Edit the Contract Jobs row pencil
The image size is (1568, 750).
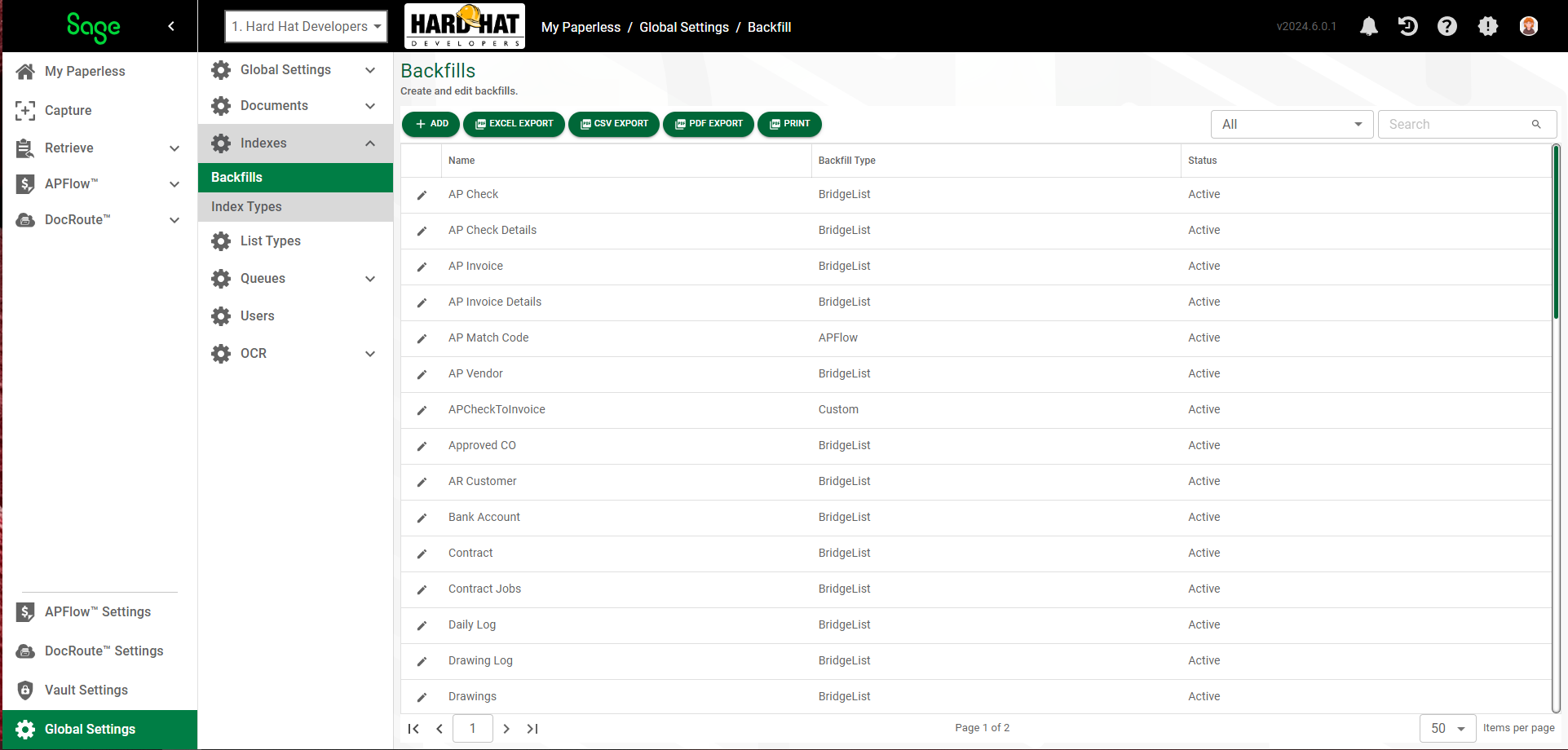pyautogui.click(x=422, y=589)
